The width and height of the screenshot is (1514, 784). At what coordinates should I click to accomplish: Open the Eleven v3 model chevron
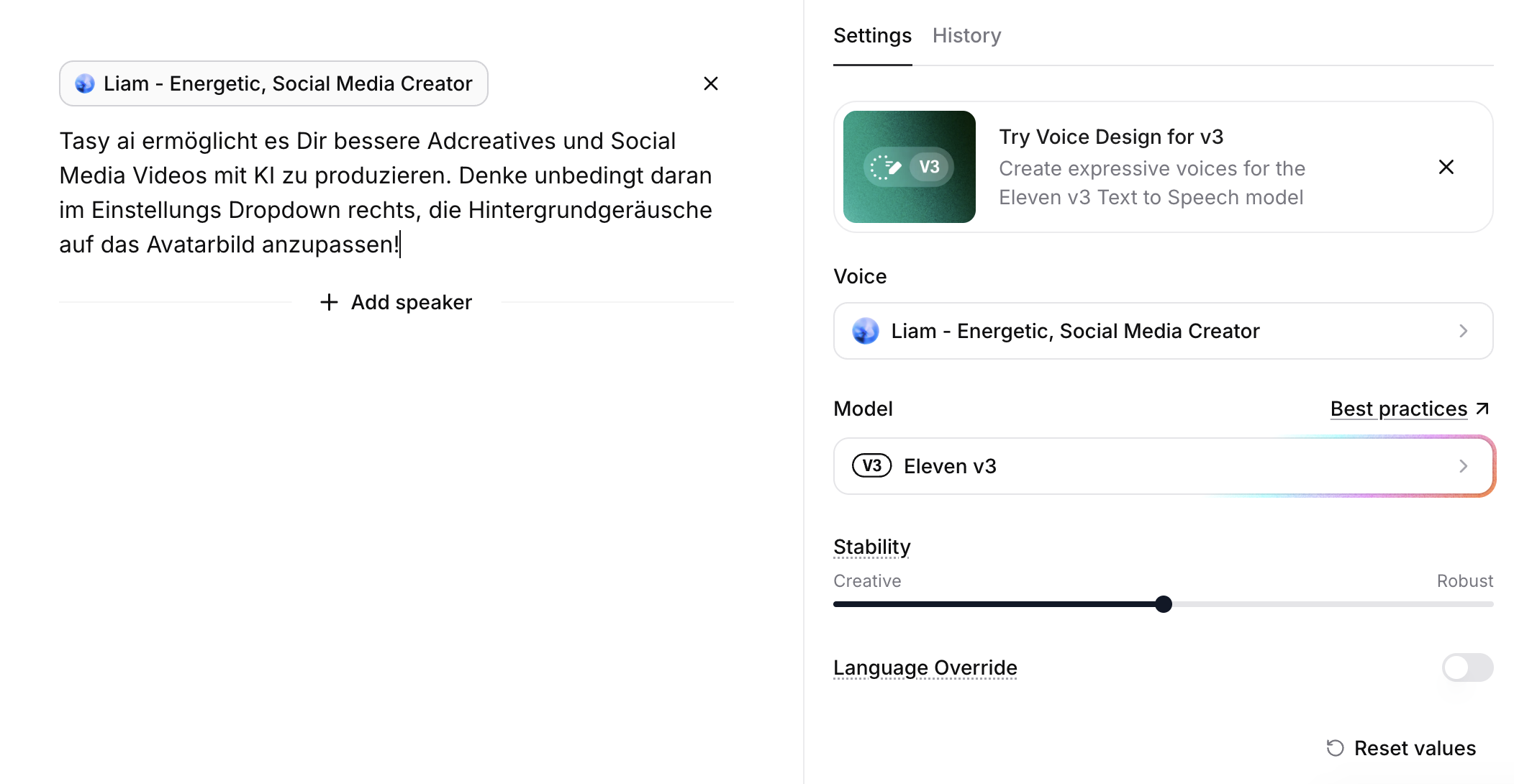[x=1463, y=466]
